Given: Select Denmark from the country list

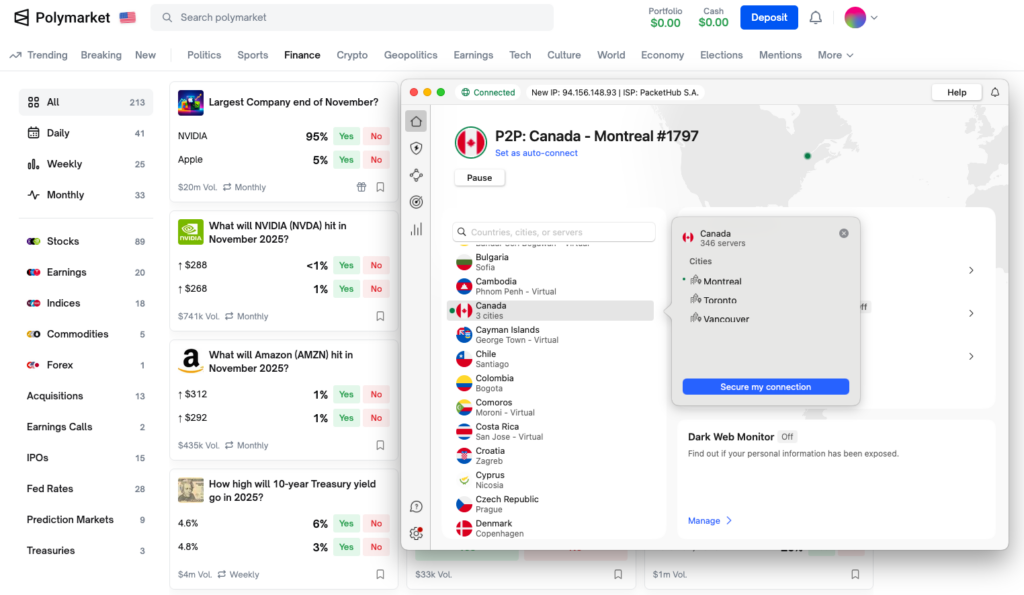Looking at the screenshot, I should pos(550,528).
